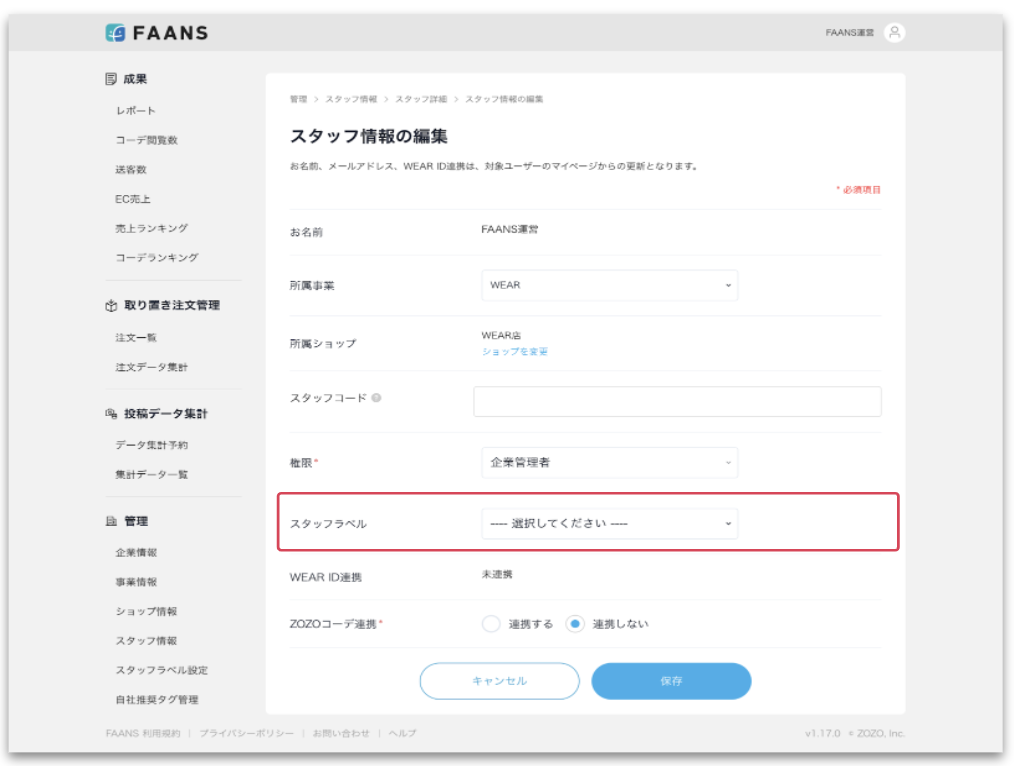
Task: Select the 連携しない radio button
Action: pos(575,624)
